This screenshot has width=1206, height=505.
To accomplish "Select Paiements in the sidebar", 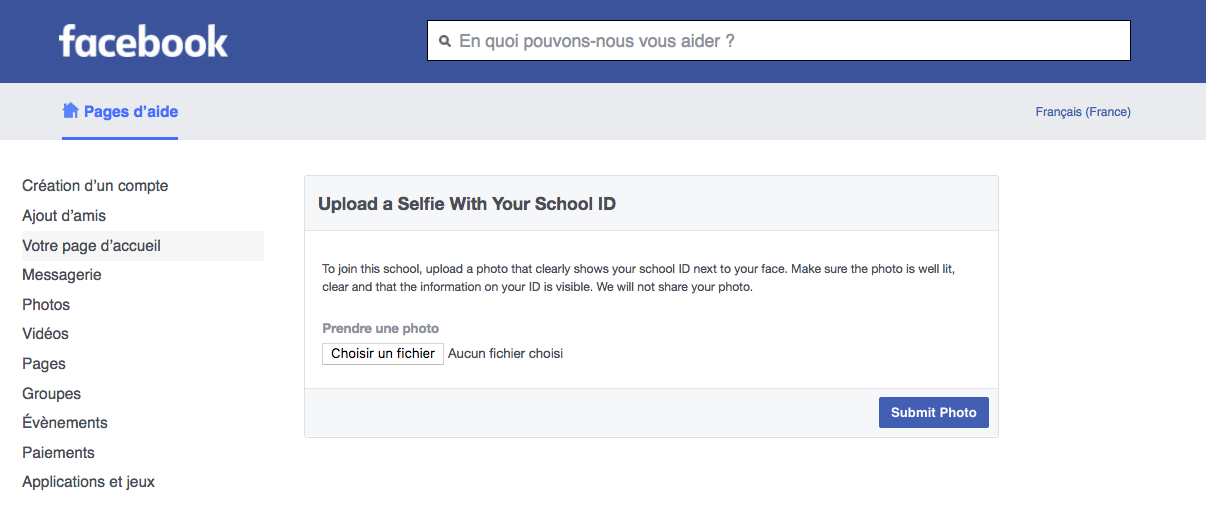I will point(58,453).
